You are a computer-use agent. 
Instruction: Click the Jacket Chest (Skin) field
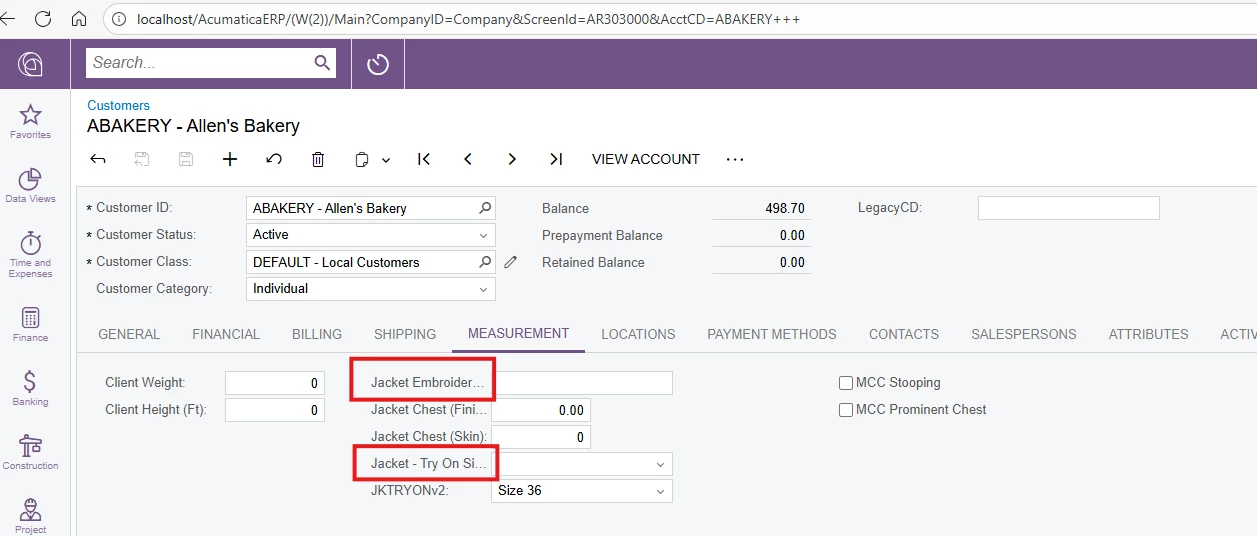(x=541, y=437)
